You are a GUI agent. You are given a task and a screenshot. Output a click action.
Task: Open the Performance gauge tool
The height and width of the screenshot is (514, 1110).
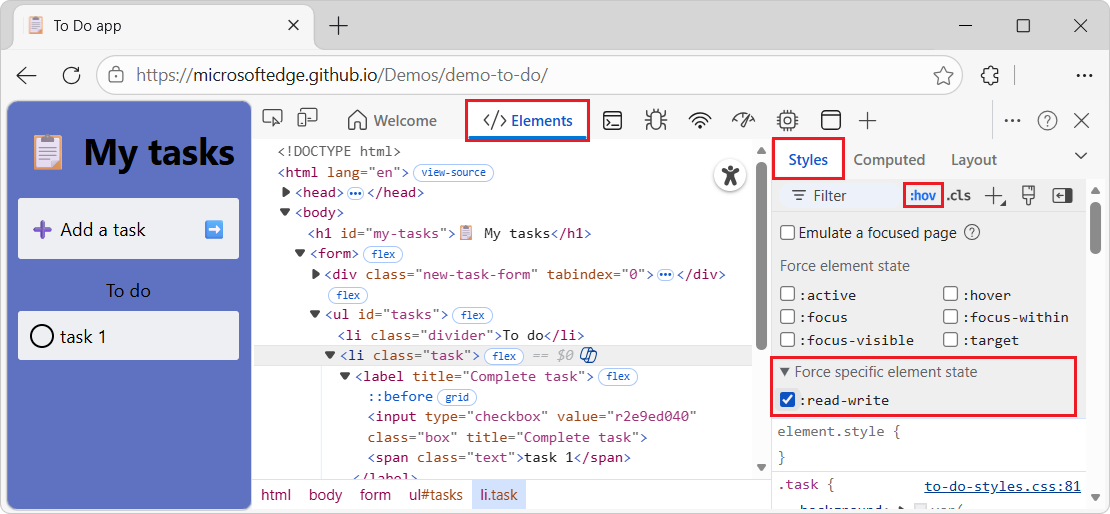coord(743,120)
